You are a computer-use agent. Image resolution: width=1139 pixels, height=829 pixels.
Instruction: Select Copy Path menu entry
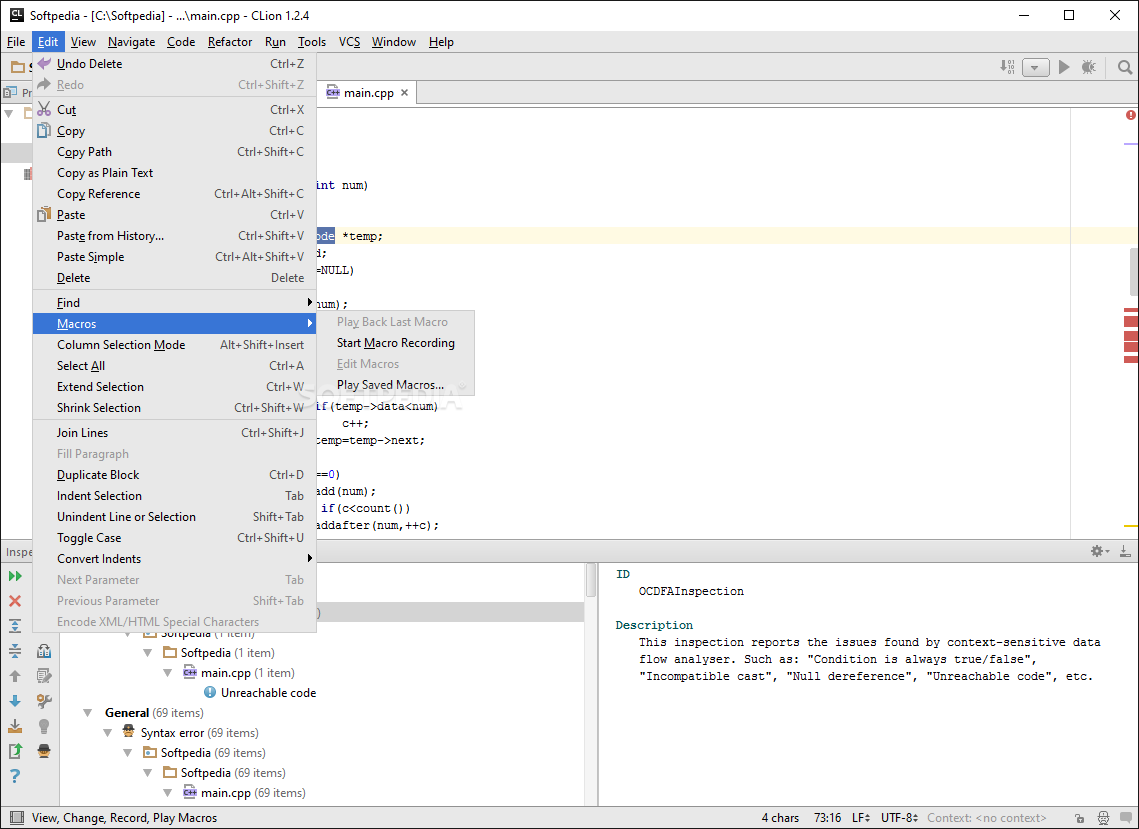pos(174,152)
